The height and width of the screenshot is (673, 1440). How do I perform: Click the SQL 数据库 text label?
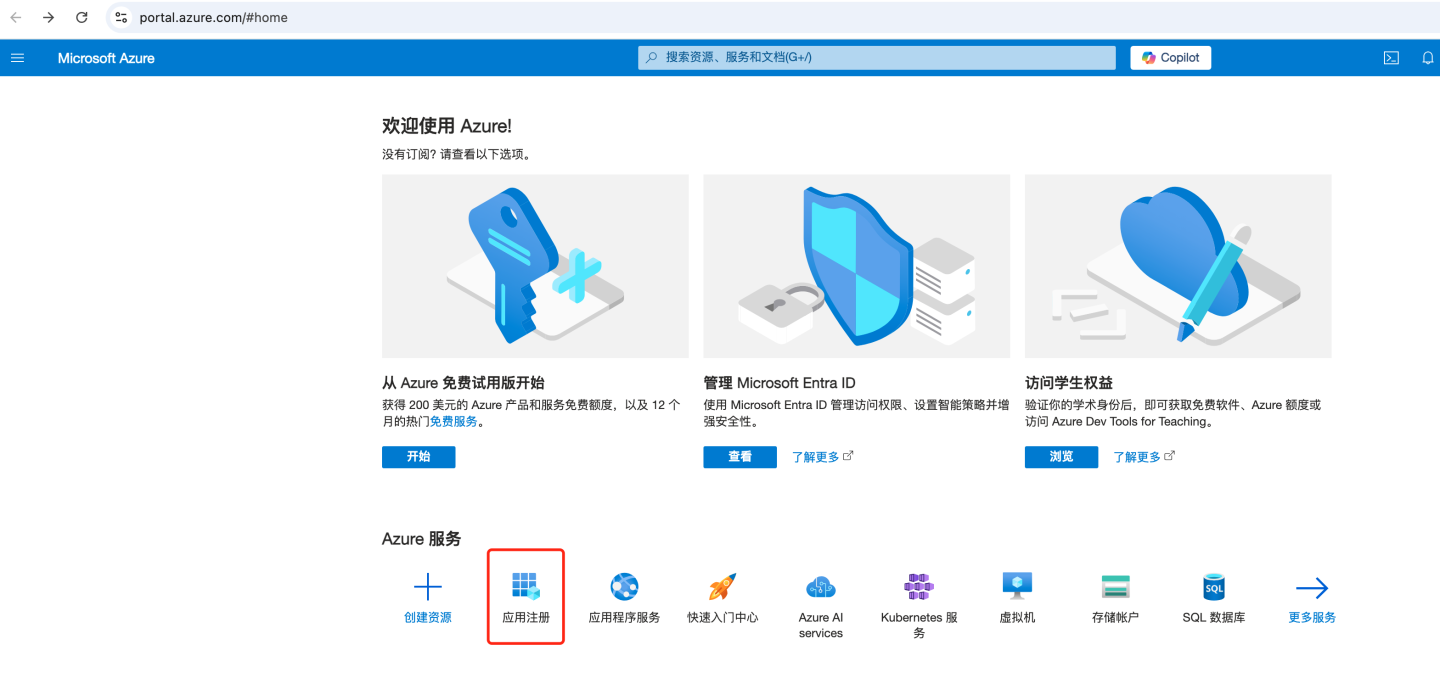pos(1214,618)
